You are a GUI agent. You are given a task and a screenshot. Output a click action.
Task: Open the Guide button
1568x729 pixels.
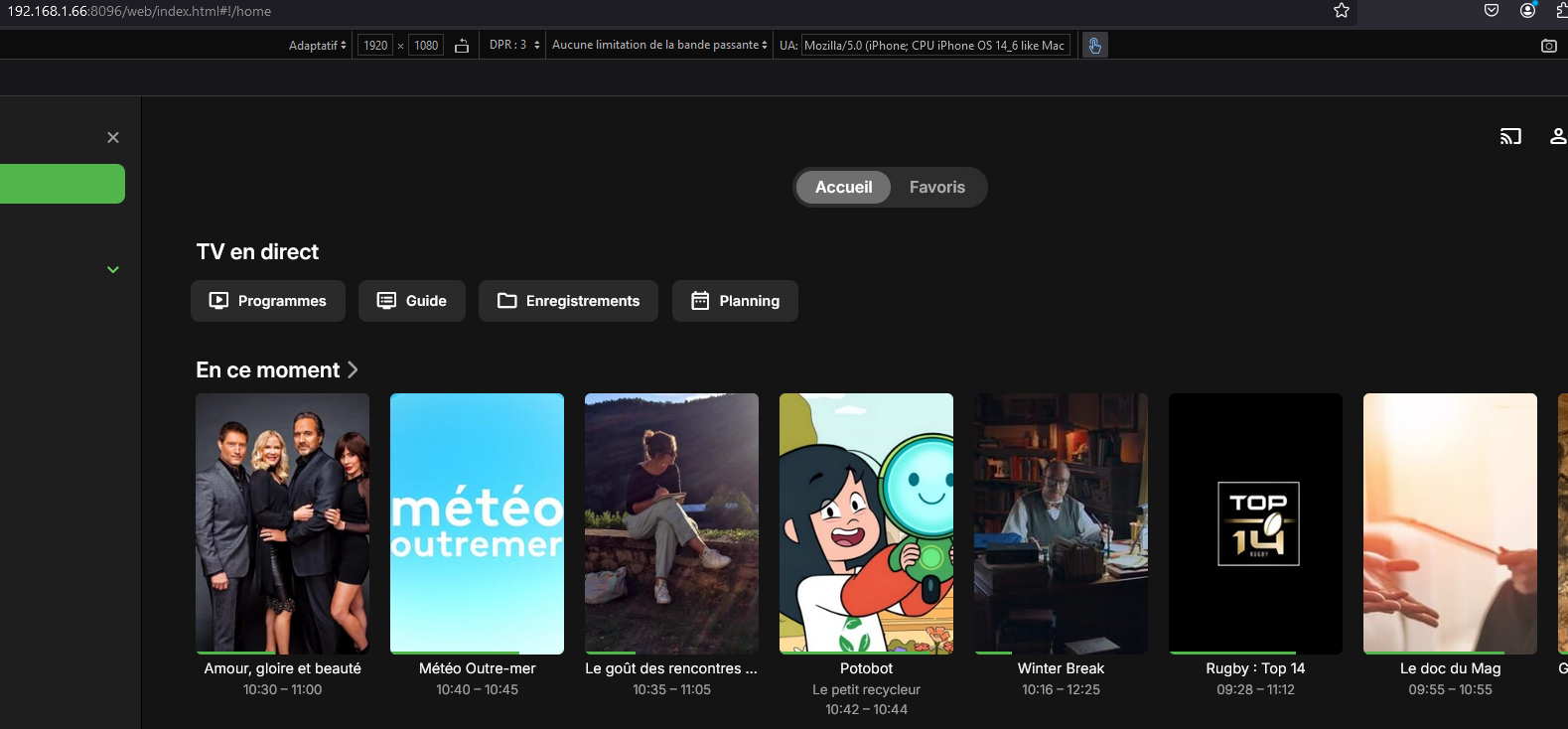tap(412, 301)
